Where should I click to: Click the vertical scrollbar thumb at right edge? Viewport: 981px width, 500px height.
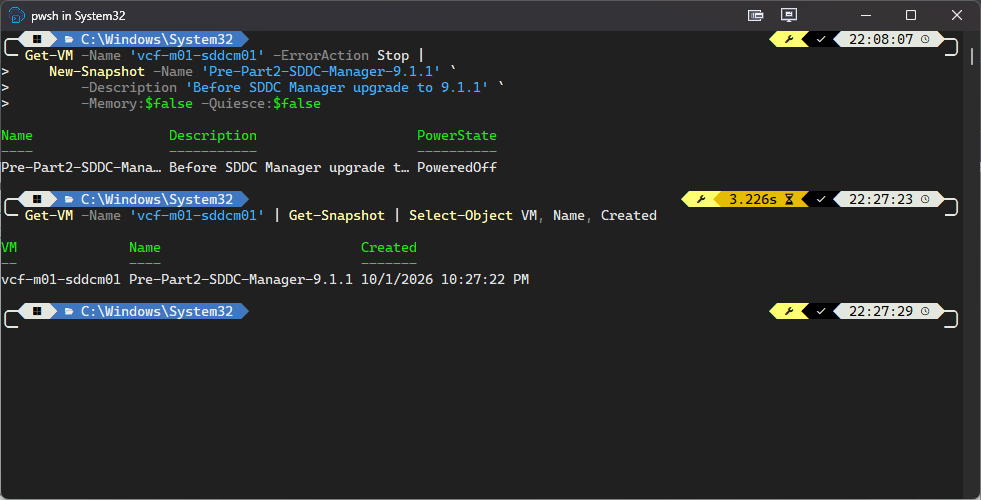click(x=972, y=56)
